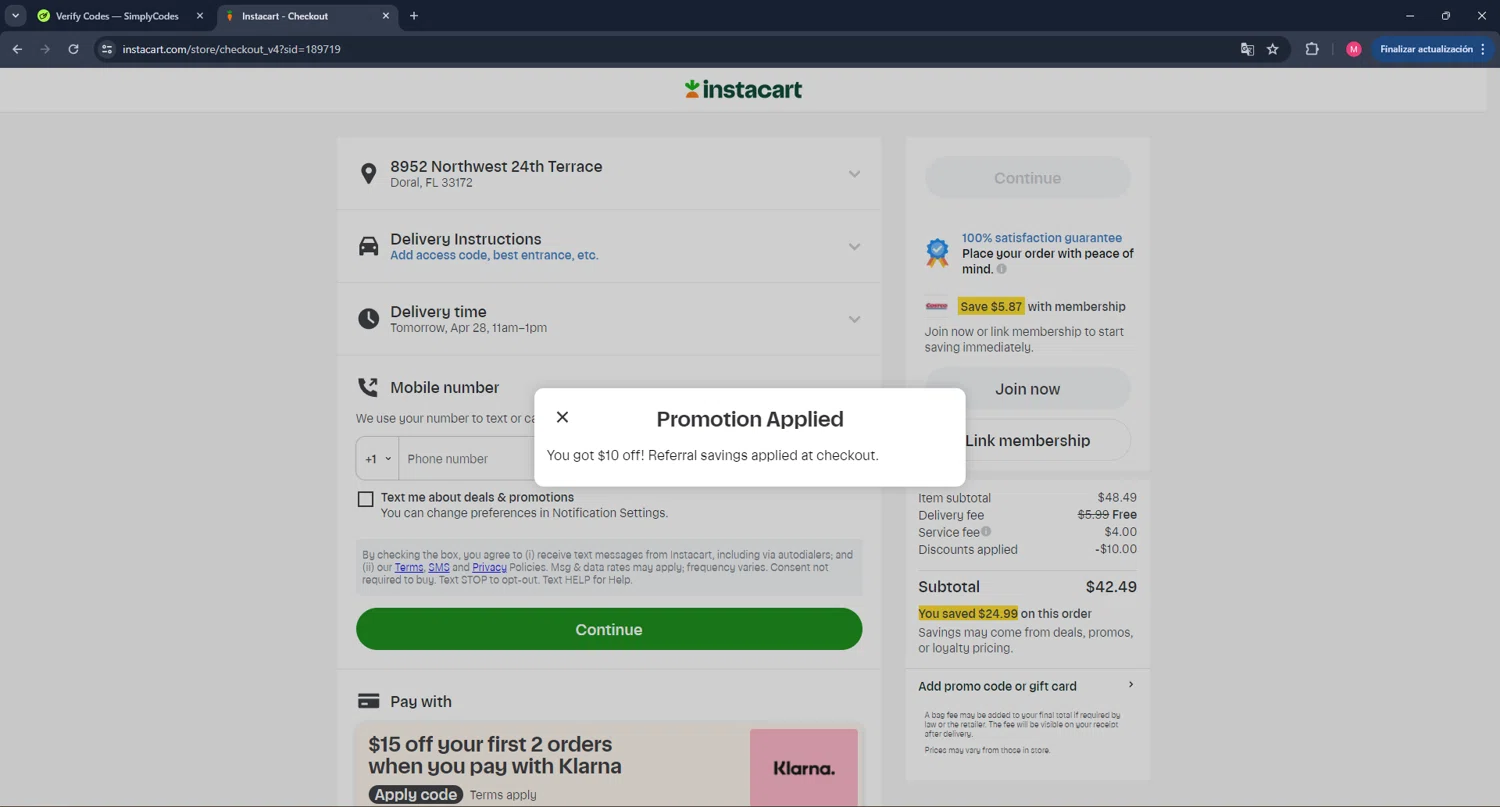Expand Add promo code or gift card

tap(1027, 686)
